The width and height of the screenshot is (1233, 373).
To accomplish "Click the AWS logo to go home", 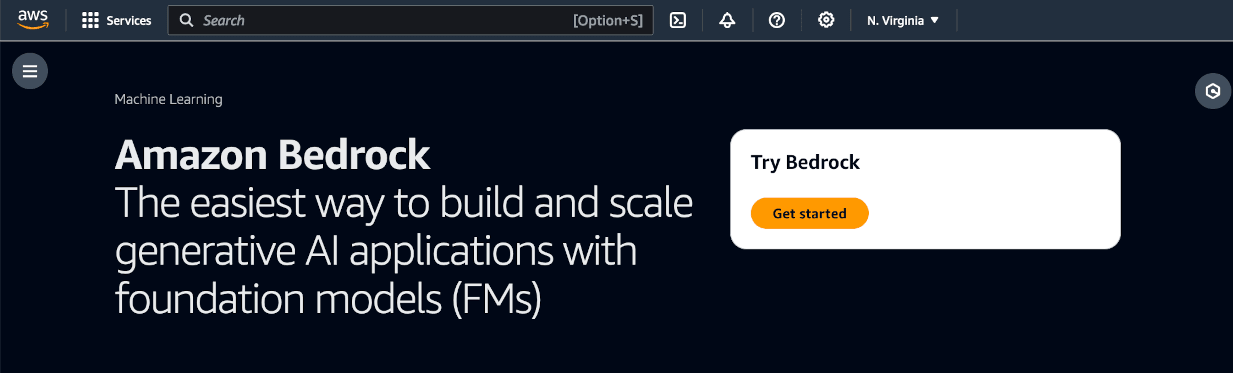I will coord(33,20).
